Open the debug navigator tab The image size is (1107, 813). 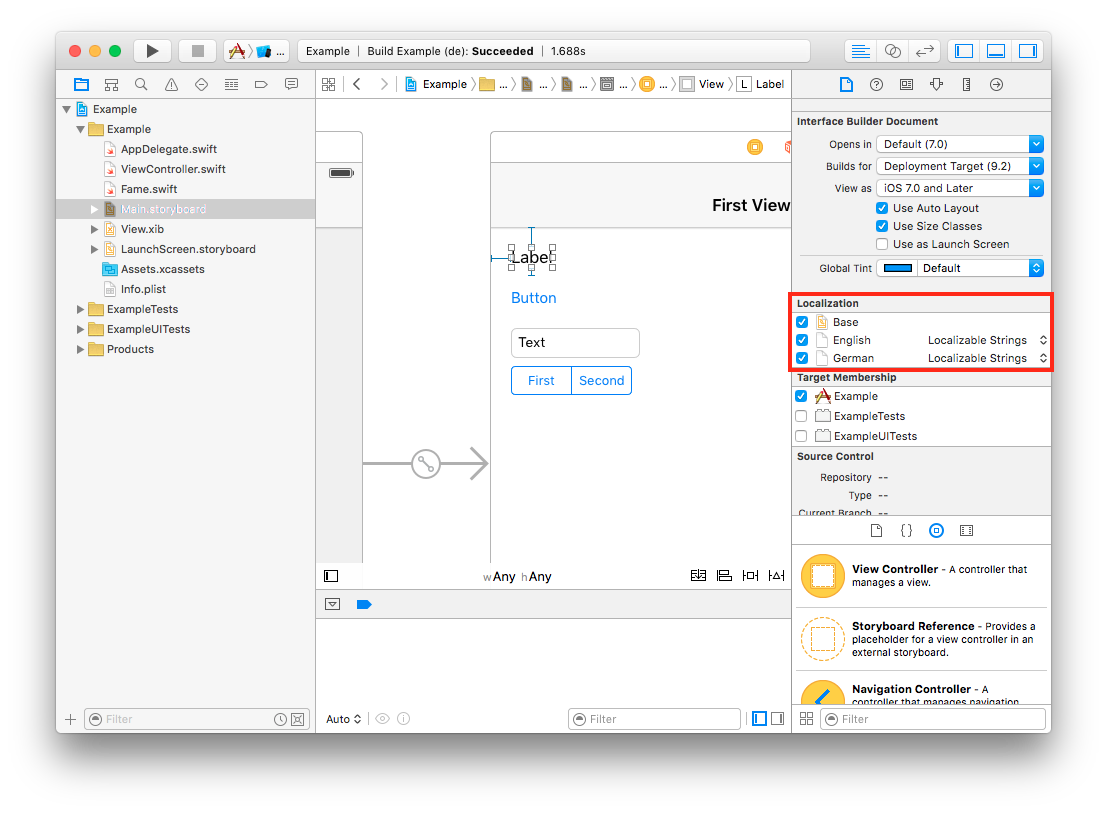(x=231, y=85)
